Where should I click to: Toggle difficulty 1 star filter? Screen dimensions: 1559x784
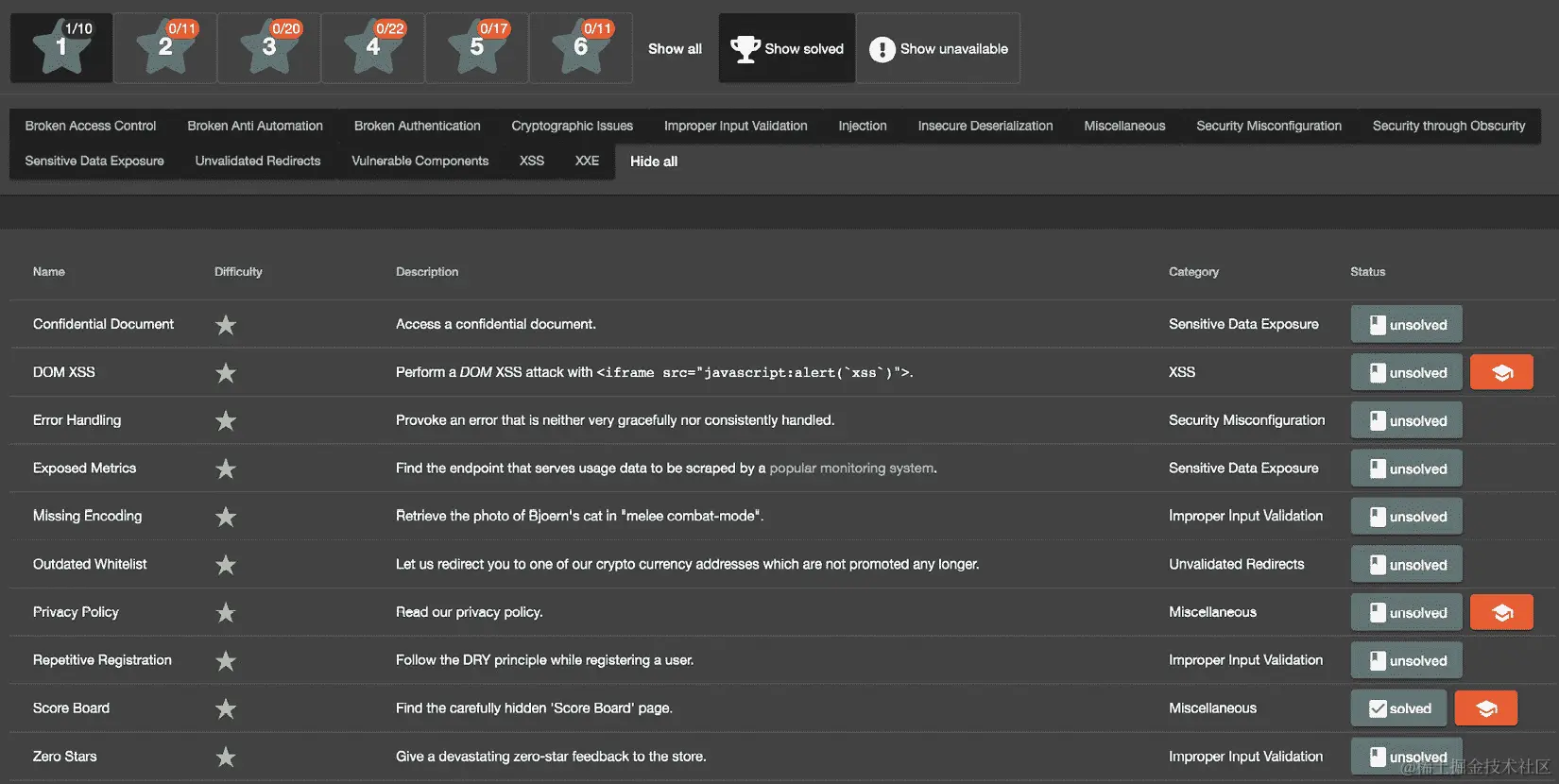pyautogui.click(x=61, y=48)
